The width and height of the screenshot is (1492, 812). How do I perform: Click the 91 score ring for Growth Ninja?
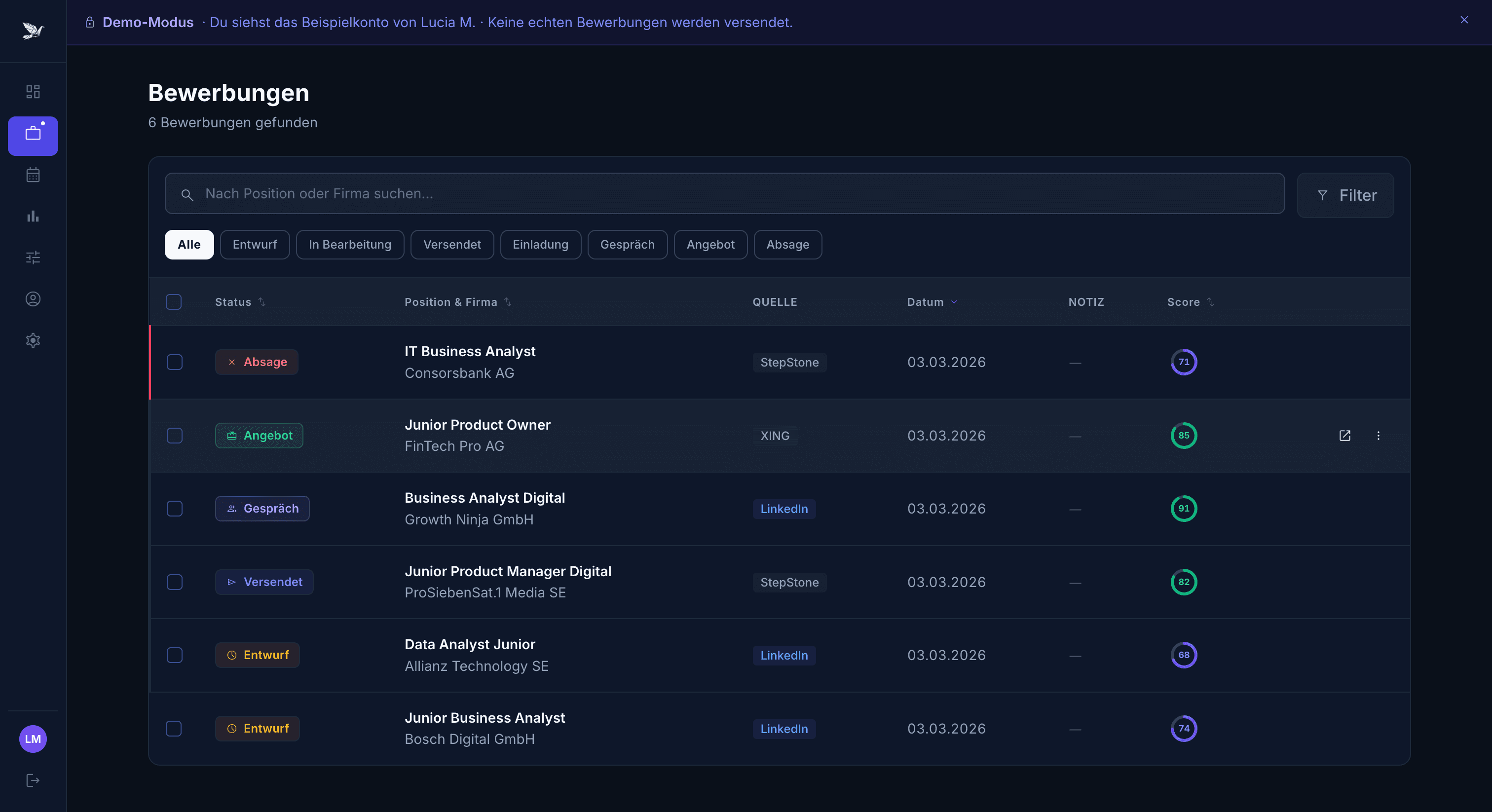[x=1183, y=509]
